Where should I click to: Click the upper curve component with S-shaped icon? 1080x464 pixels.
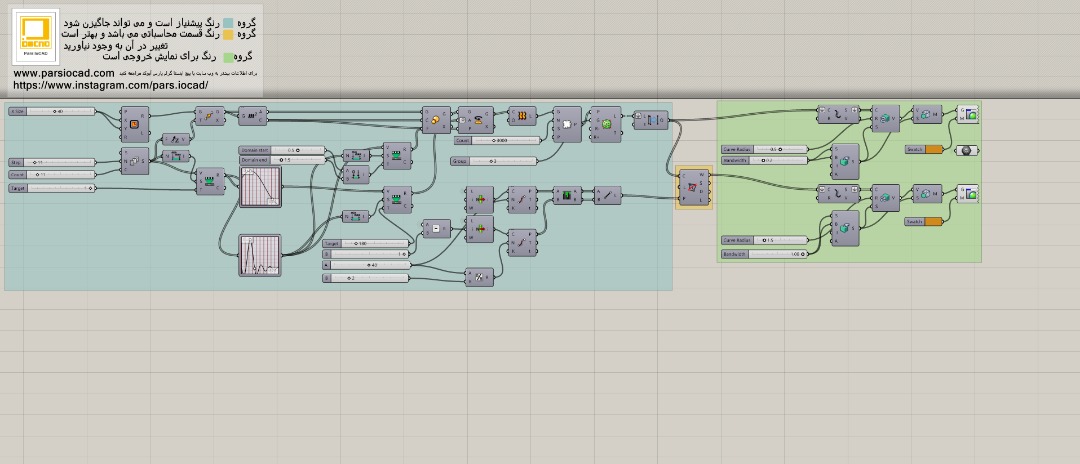click(838, 114)
